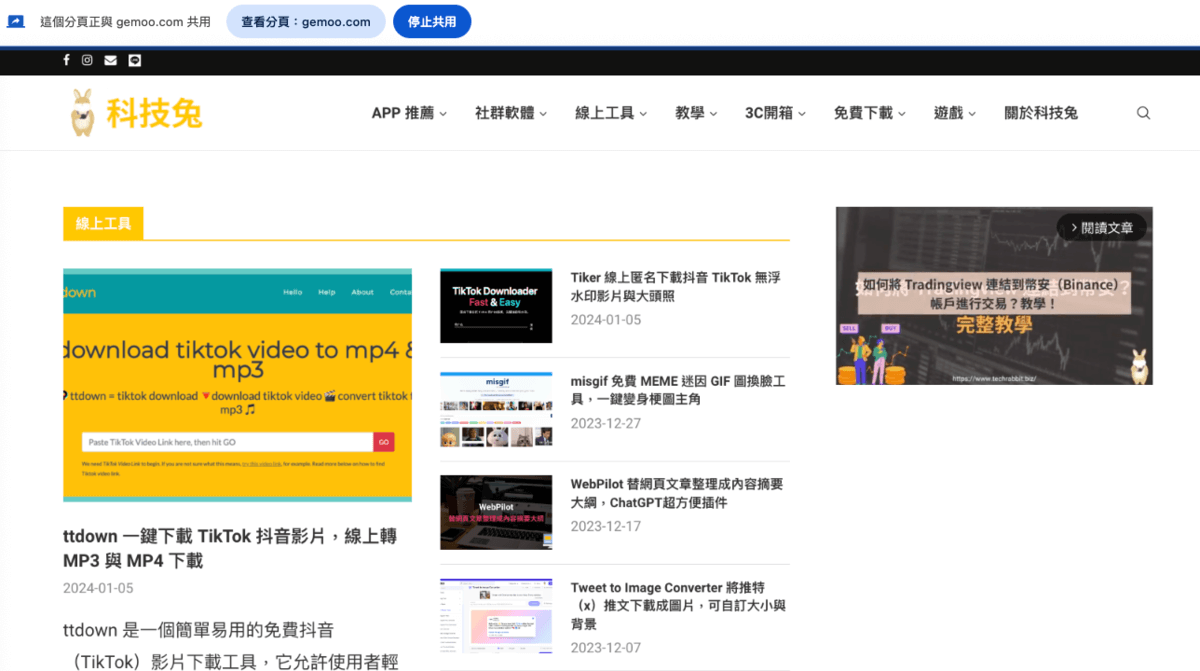Viewport: 1200px width, 671px height.
Task: Open the 教學 menu item
Action: point(695,113)
